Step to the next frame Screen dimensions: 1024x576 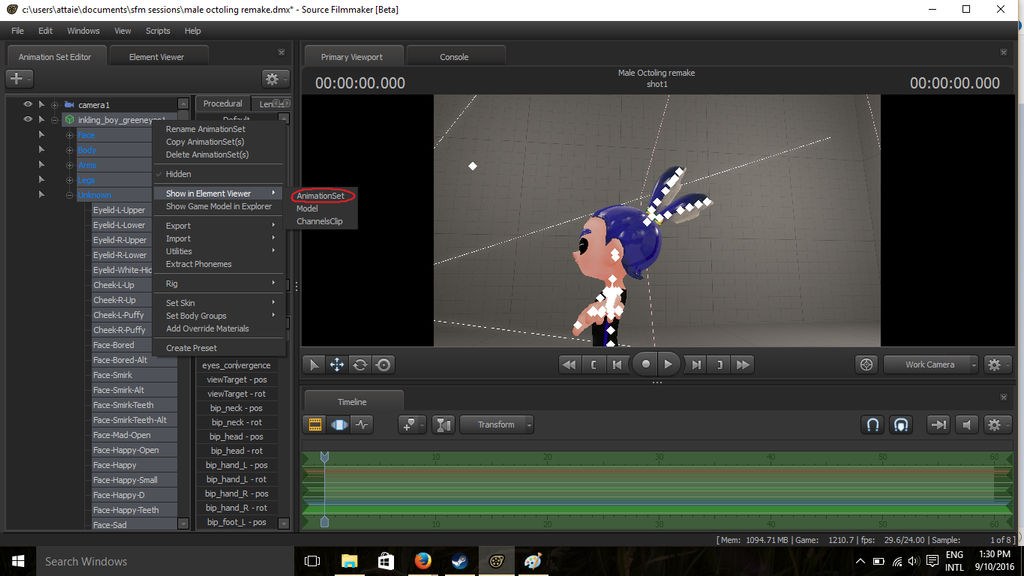(696, 364)
